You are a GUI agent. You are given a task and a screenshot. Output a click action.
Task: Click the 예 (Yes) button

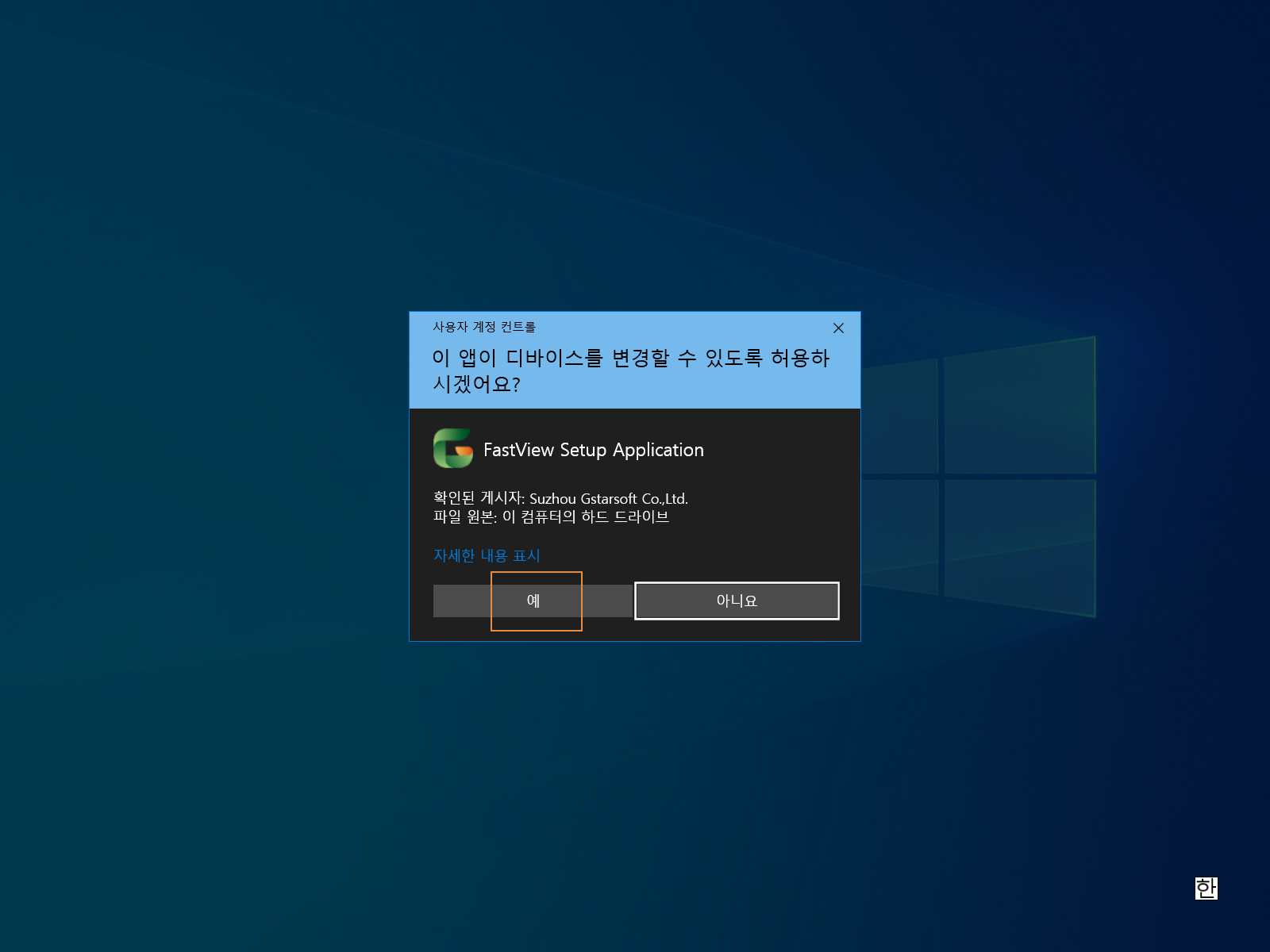[533, 601]
